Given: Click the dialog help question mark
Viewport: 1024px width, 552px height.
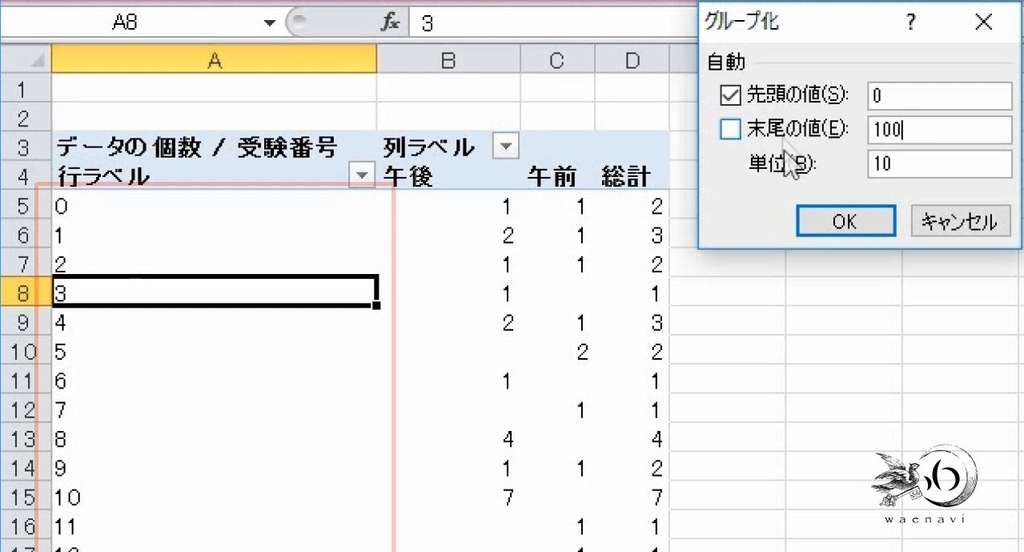Looking at the screenshot, I should pos(911,22).
